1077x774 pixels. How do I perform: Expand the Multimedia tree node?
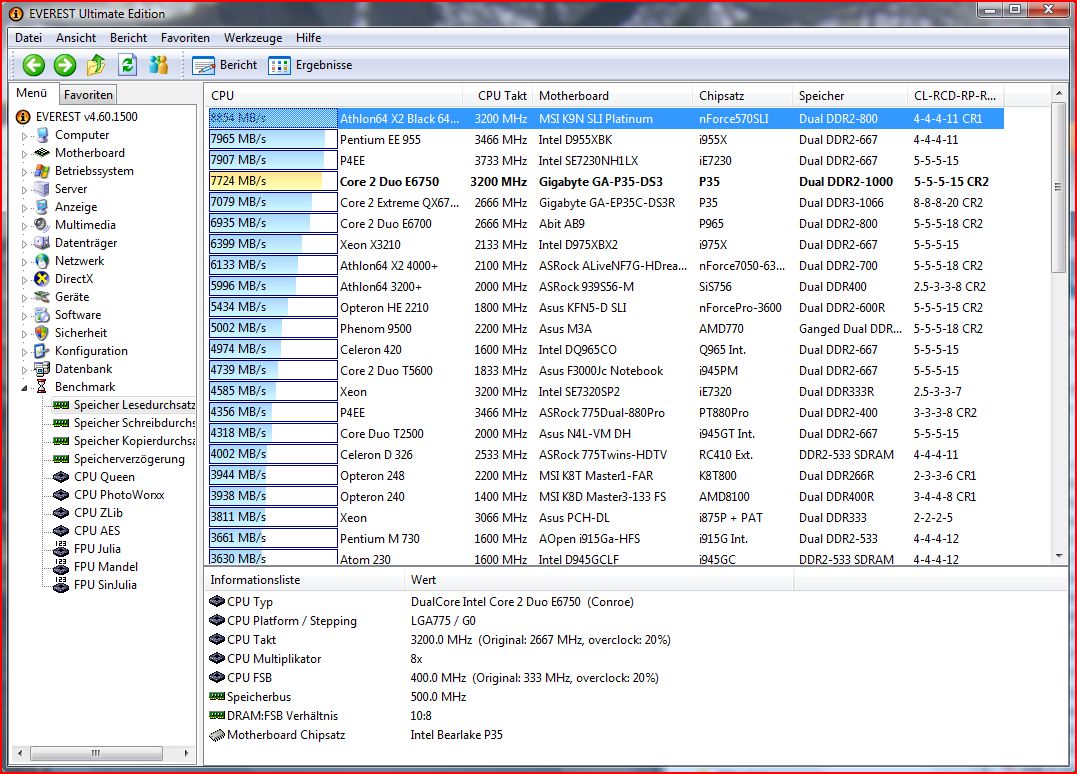coord(24,225)
